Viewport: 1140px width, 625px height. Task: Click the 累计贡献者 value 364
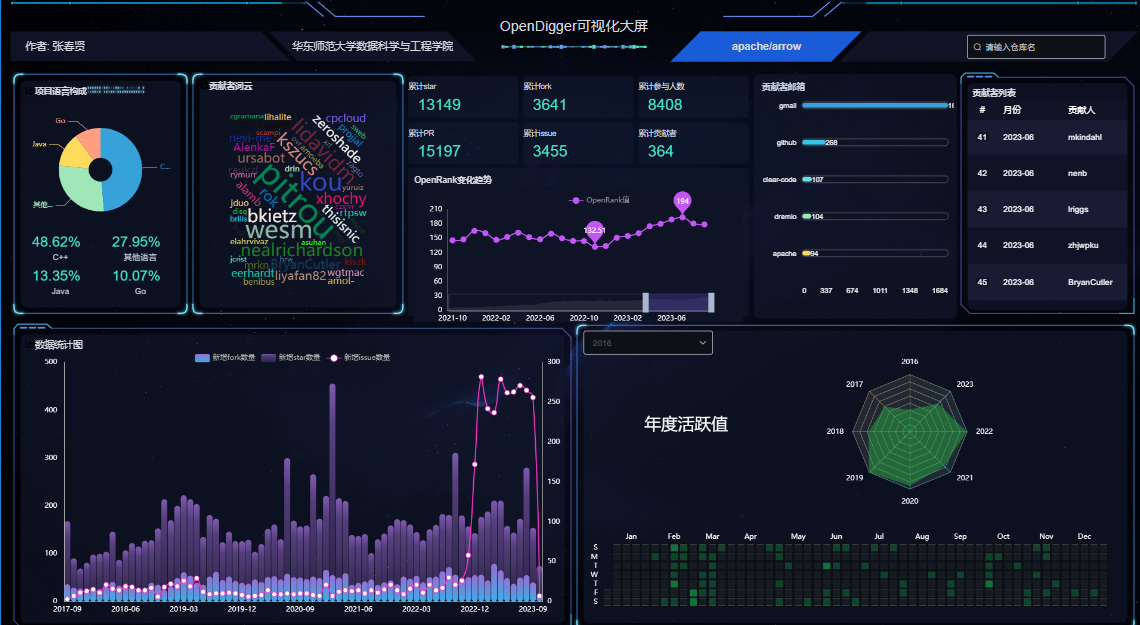[x=660, y=151]
